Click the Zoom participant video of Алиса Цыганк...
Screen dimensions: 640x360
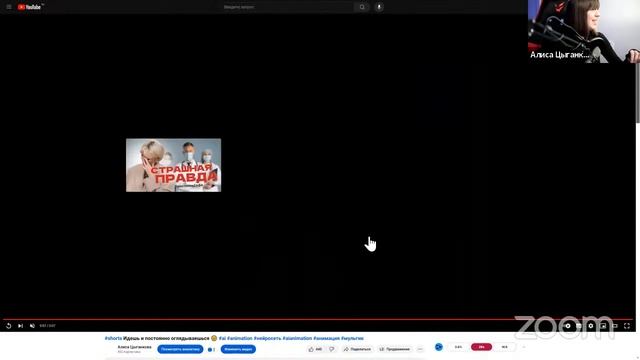point(584,31)
